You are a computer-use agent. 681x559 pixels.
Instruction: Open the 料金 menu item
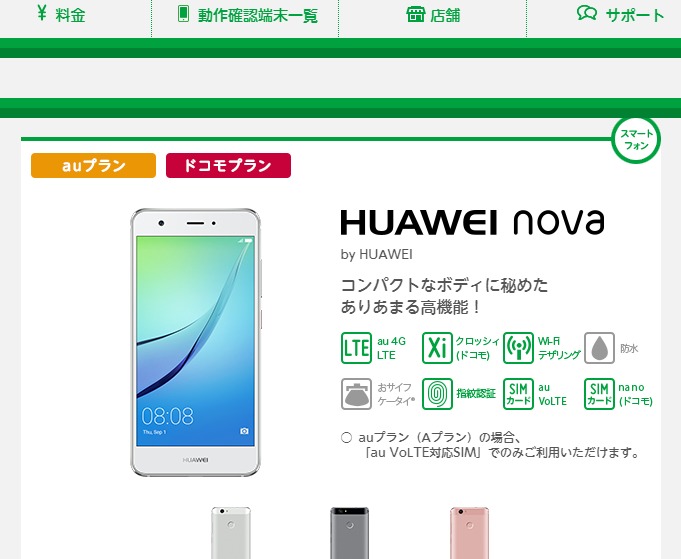pos(61,15)
